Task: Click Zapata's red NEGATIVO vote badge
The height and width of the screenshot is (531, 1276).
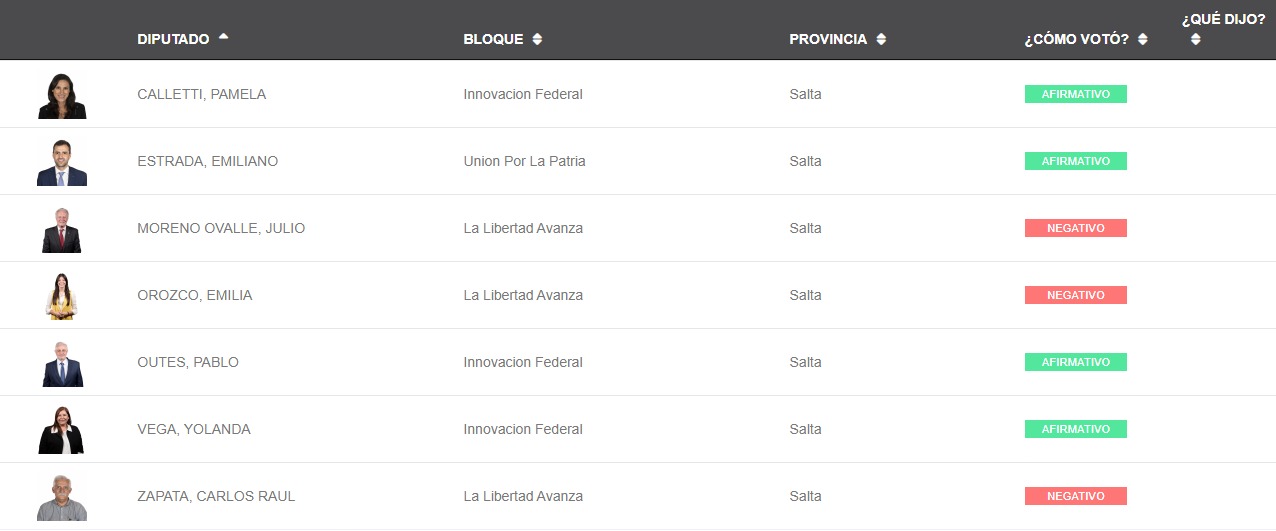Action: click(x=1075, y=496)
